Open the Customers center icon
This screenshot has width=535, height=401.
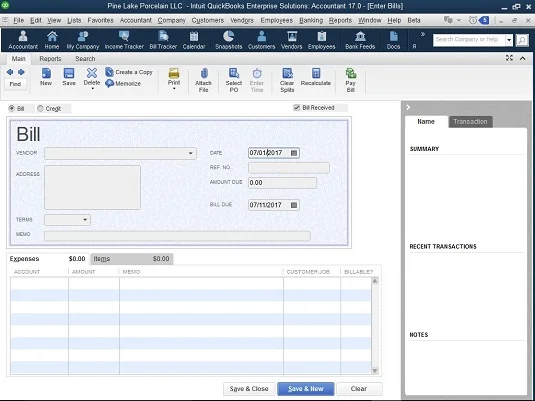coord(261,40)
